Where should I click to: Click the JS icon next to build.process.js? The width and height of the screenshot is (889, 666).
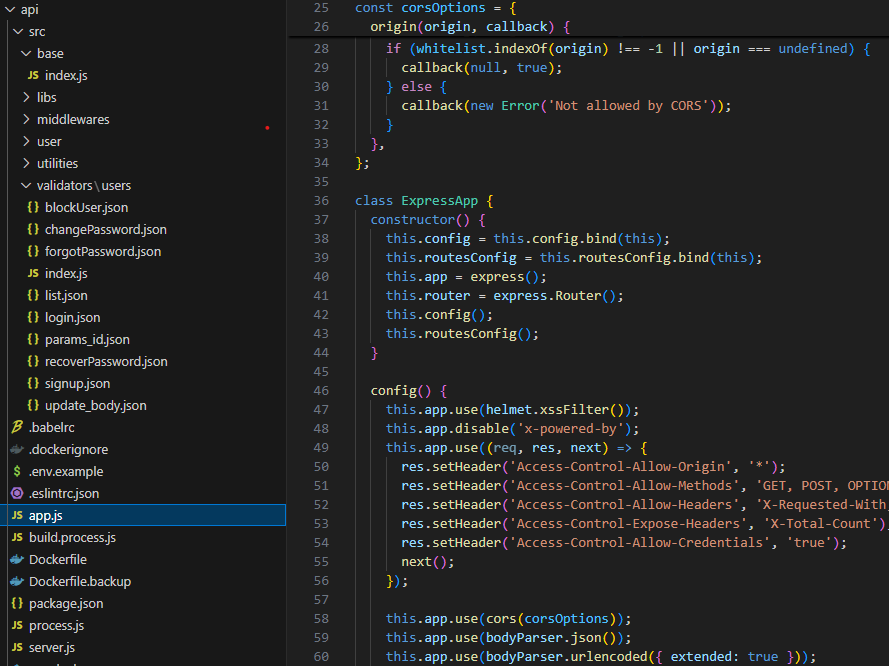(x=17, y=538)
